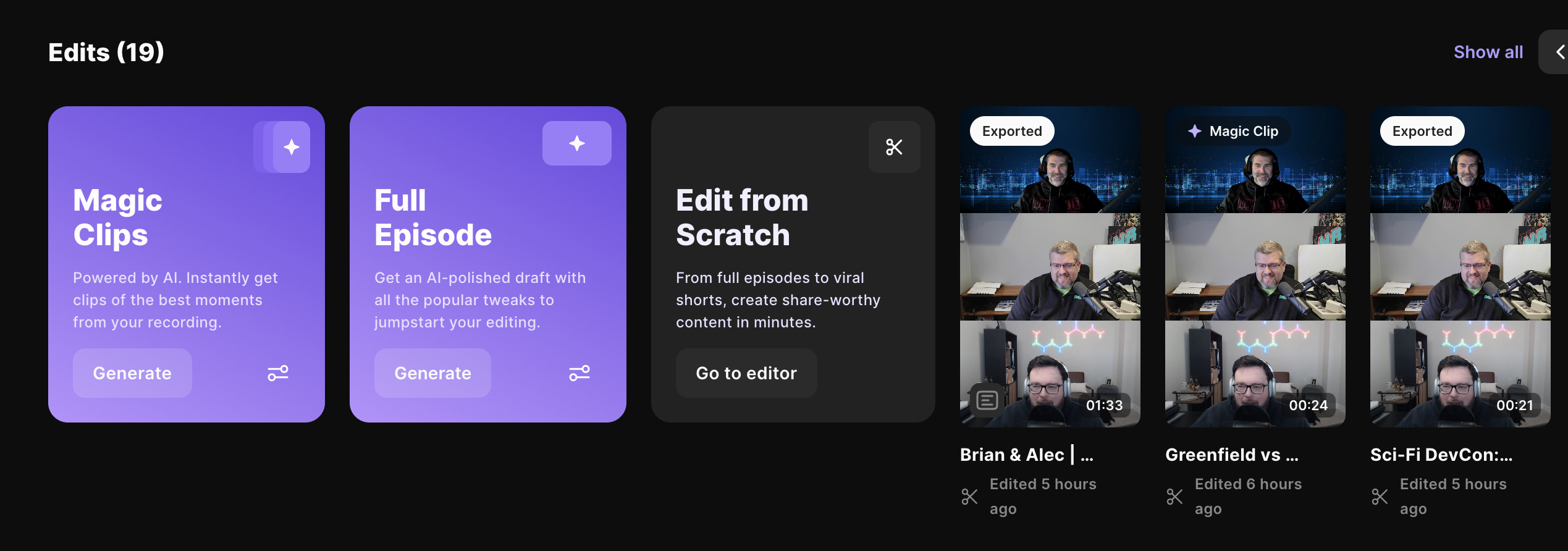
Task: Click the sparkle icon on Magic Clips card
Action: coord(291,147)
